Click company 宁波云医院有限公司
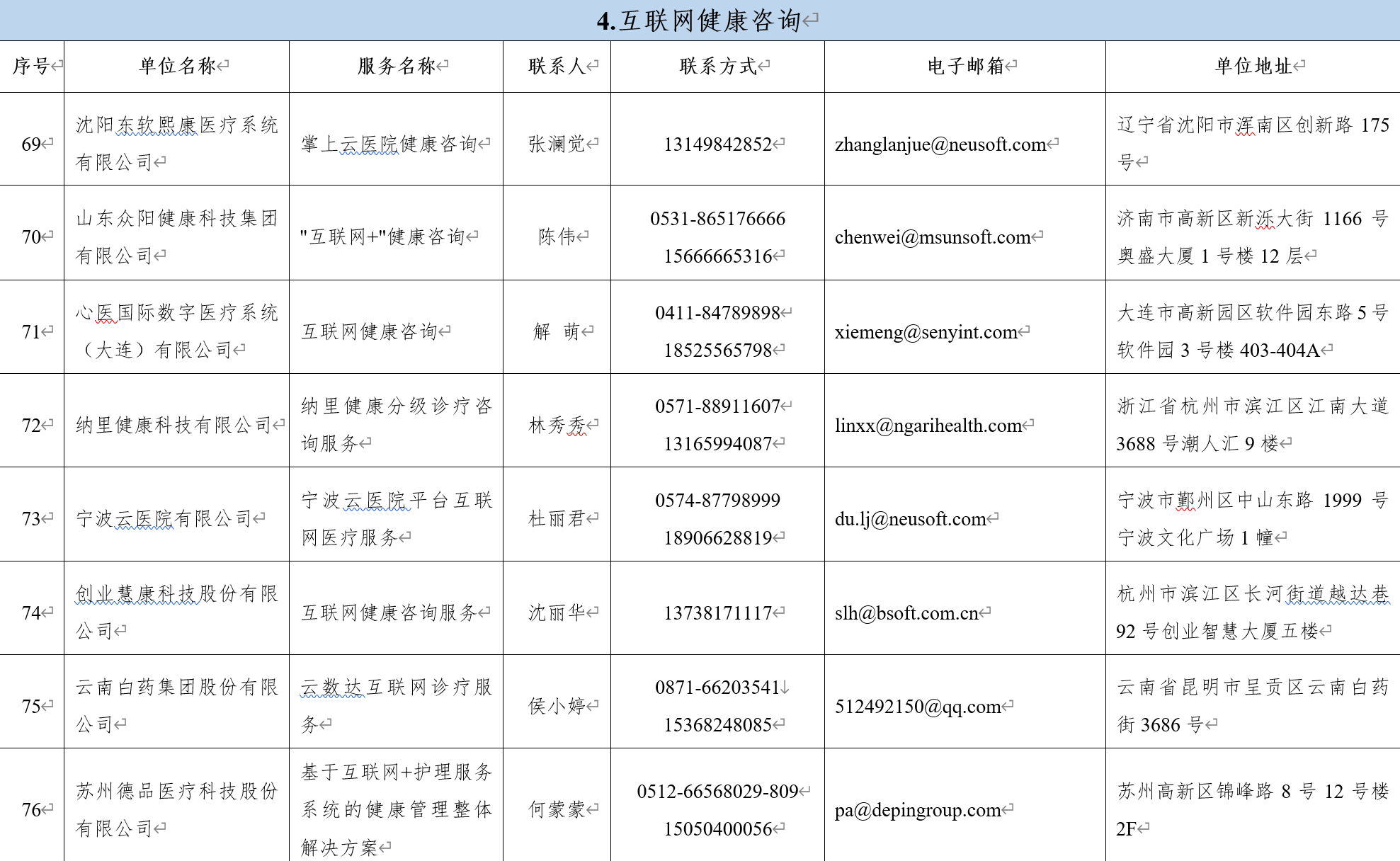Viewport: 1400px width, 861px height. (x=164, y=518)
